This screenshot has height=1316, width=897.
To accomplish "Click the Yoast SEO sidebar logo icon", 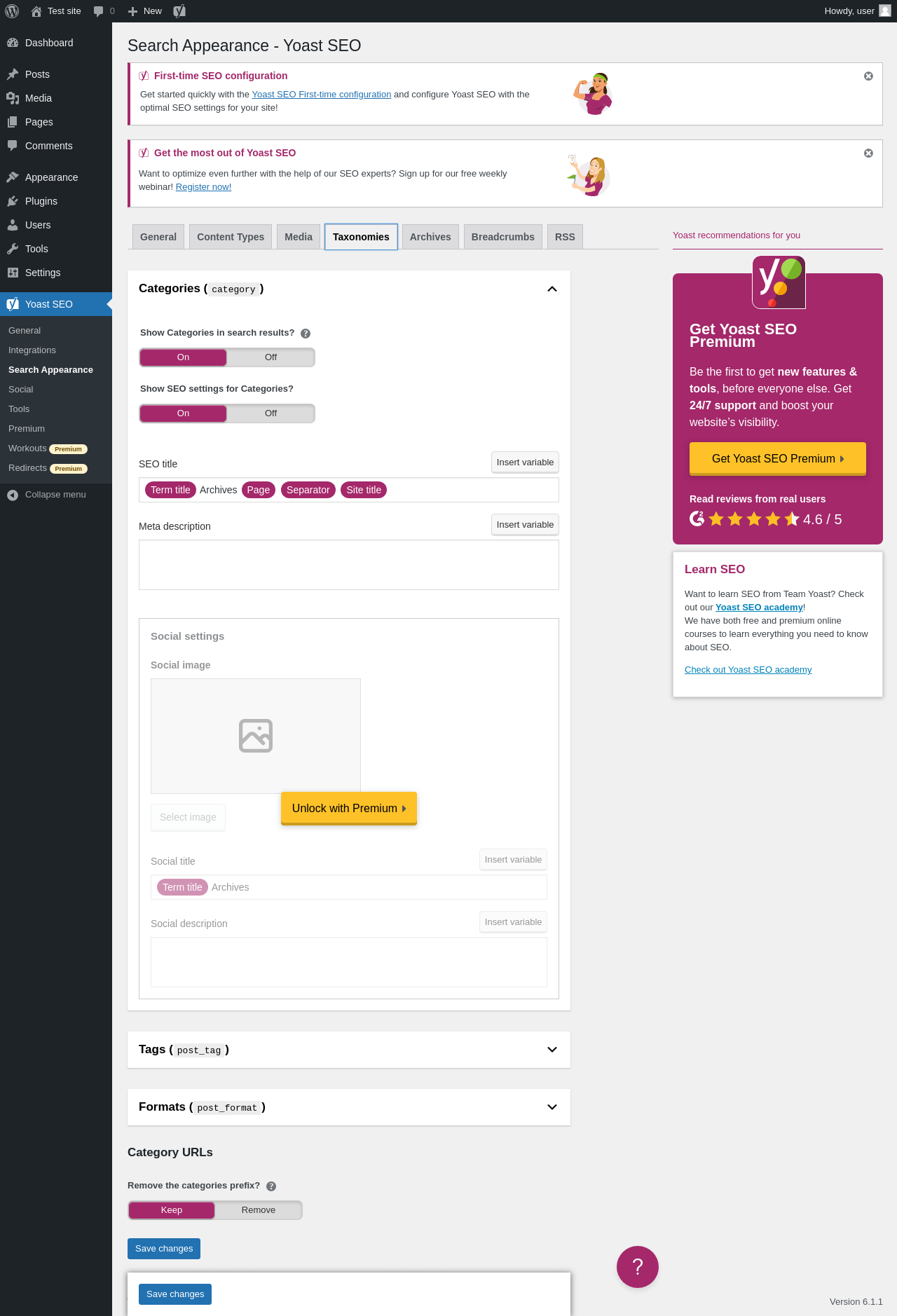I will (13, 304).
